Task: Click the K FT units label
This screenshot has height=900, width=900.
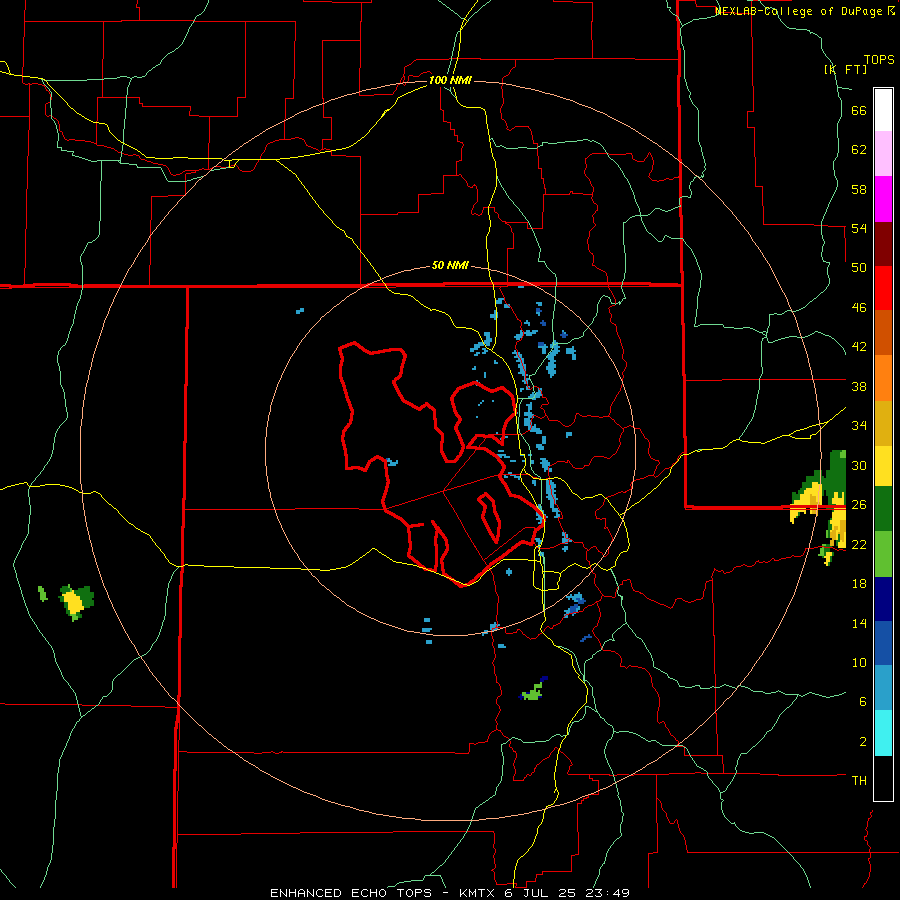Action: click(x=845, y=69)
